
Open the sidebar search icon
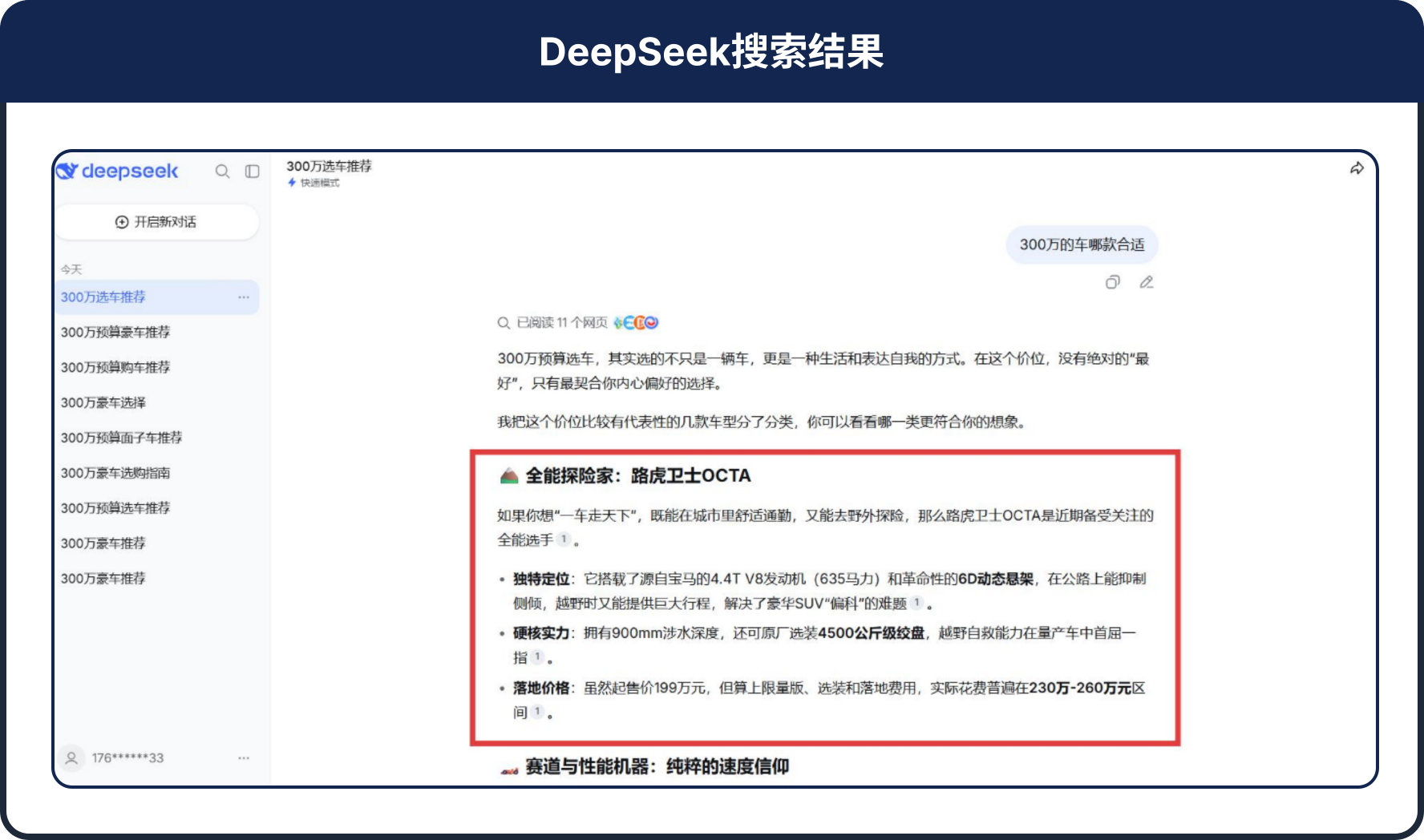click(222, 172)
